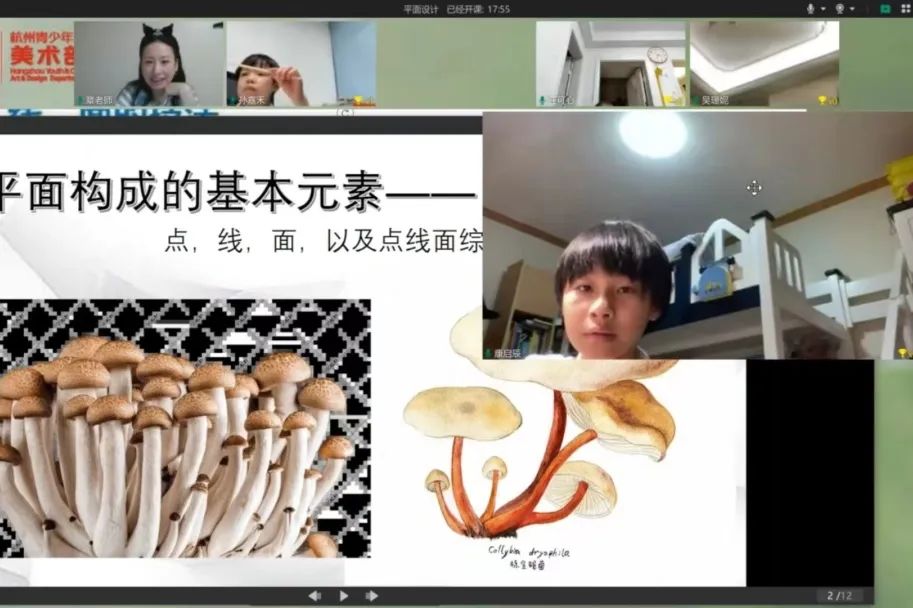Select 莱老师 teacher video thumbnail
The width and height of the screenshot is (913, 608).
(x=148, y=62)
